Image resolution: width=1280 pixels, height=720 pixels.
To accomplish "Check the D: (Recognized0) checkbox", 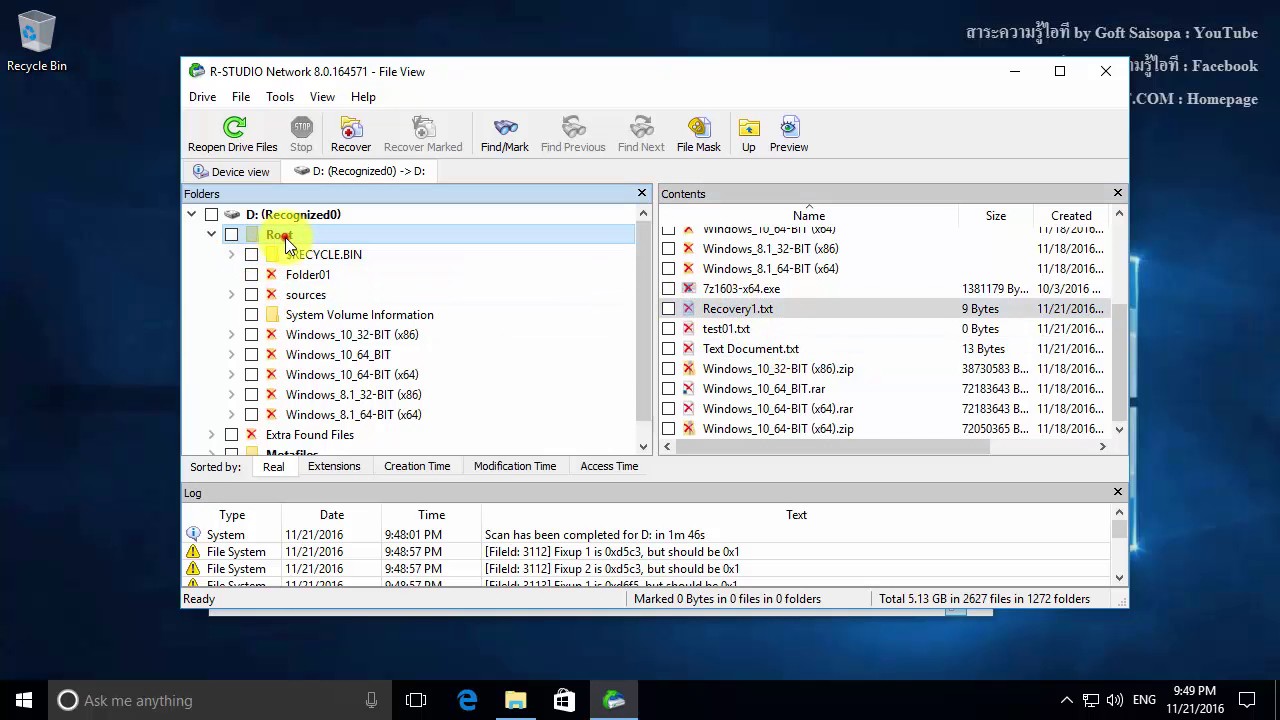I will (211, 214).
